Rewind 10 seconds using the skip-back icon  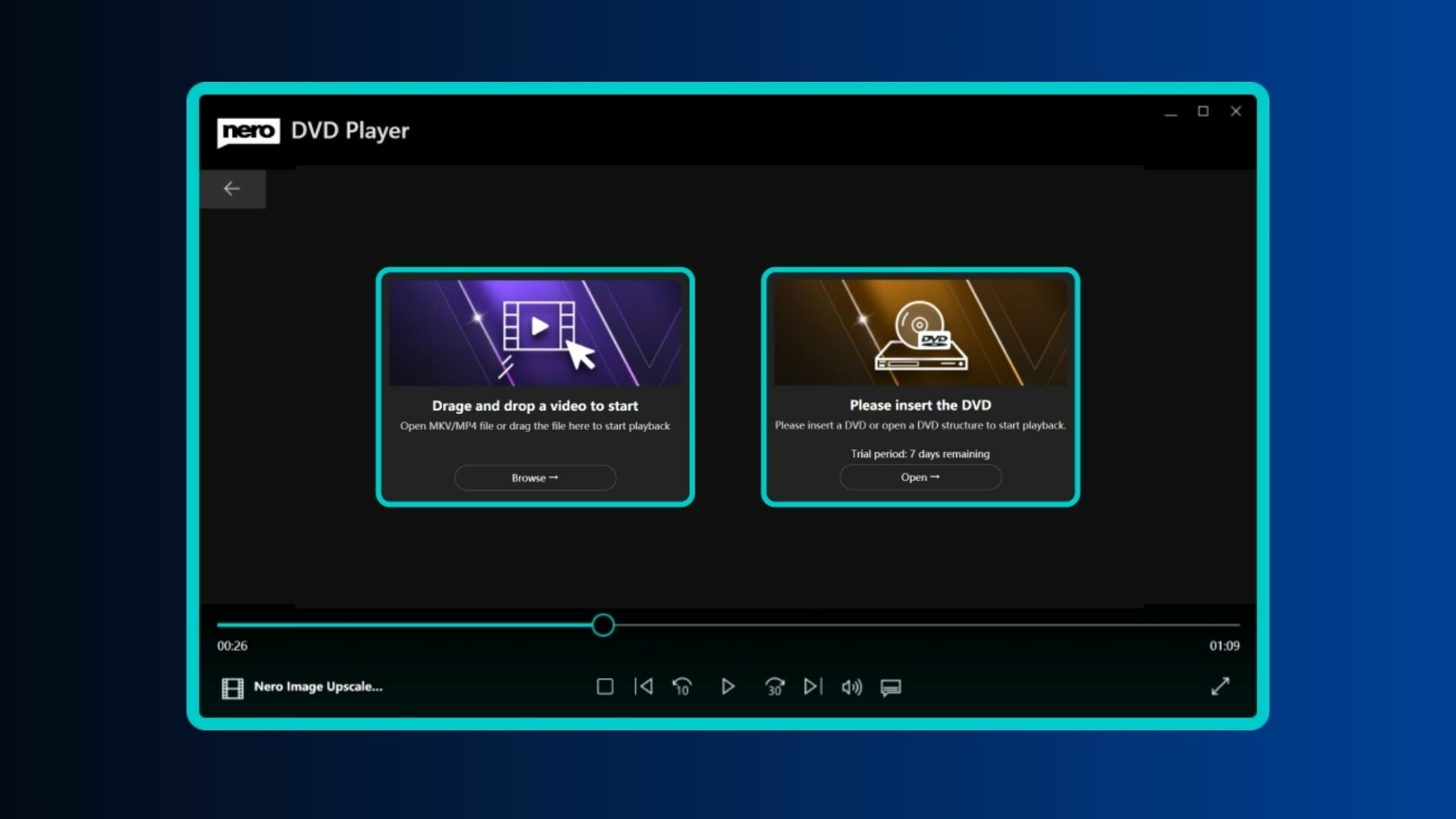pyautogui.click(x=681, y=686)
